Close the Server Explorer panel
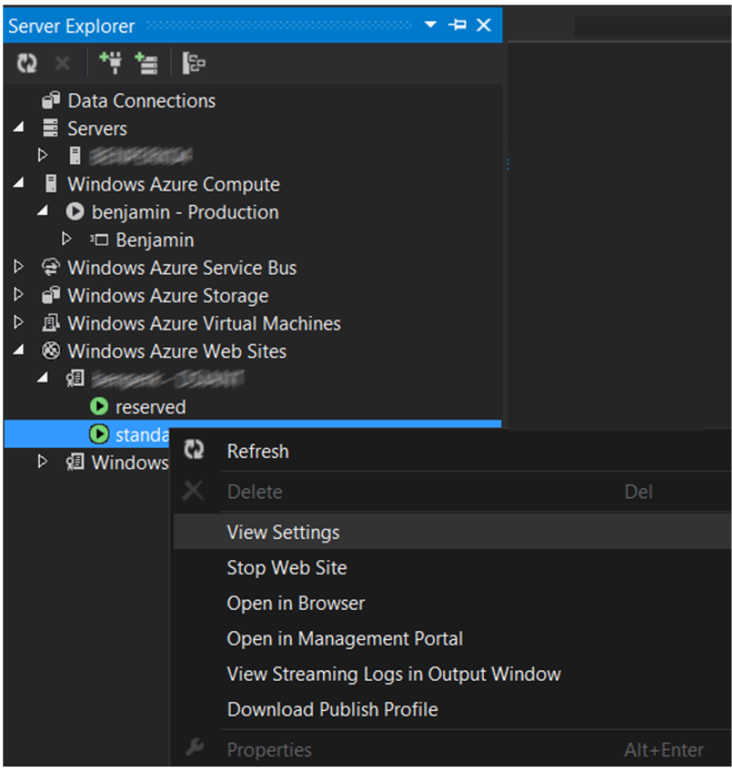The width and height of the screenshot is (732, 768). tap(484, 24)
